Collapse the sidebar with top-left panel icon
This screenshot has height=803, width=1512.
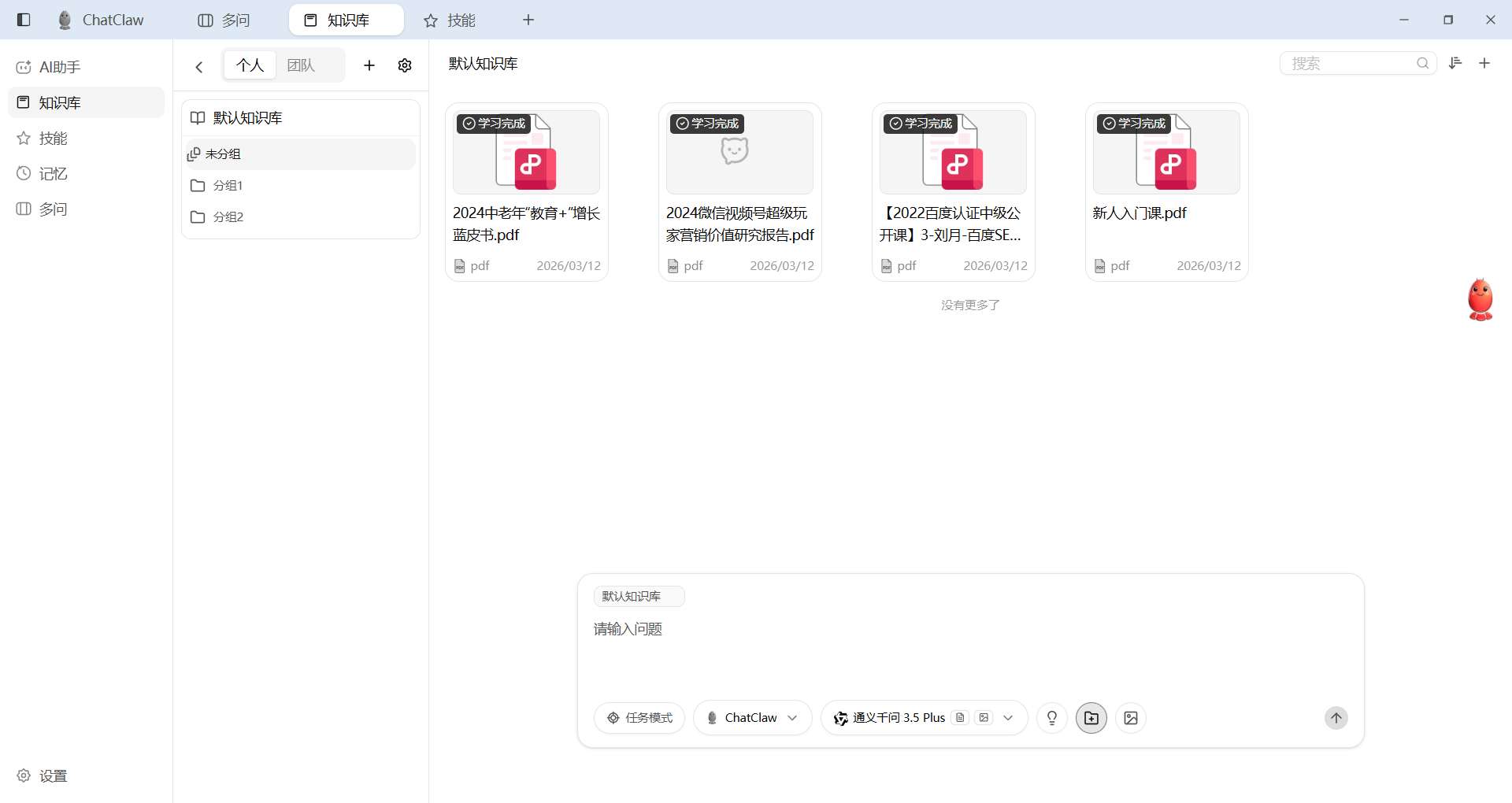point(23,20)
